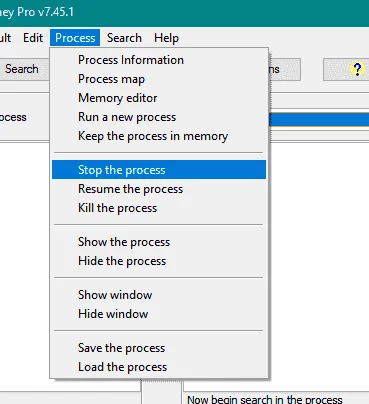This screenshot has height=404, width=369.
Task: Select Load the process
Action: [x=159, y=367]
